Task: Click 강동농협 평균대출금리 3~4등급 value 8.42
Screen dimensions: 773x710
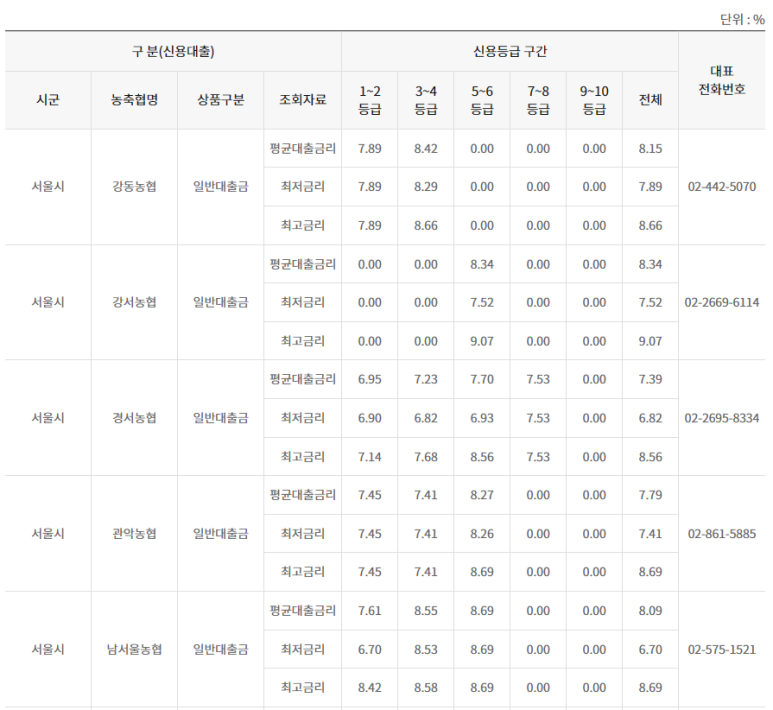Action: coord(426,148)
